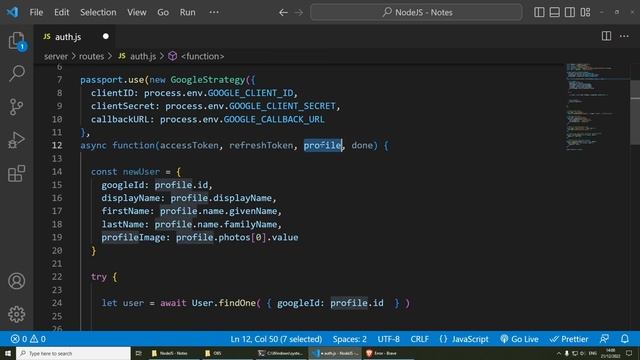Split the editor to the right
Viewport: 640px width, 360px height.
coord(607,36)
